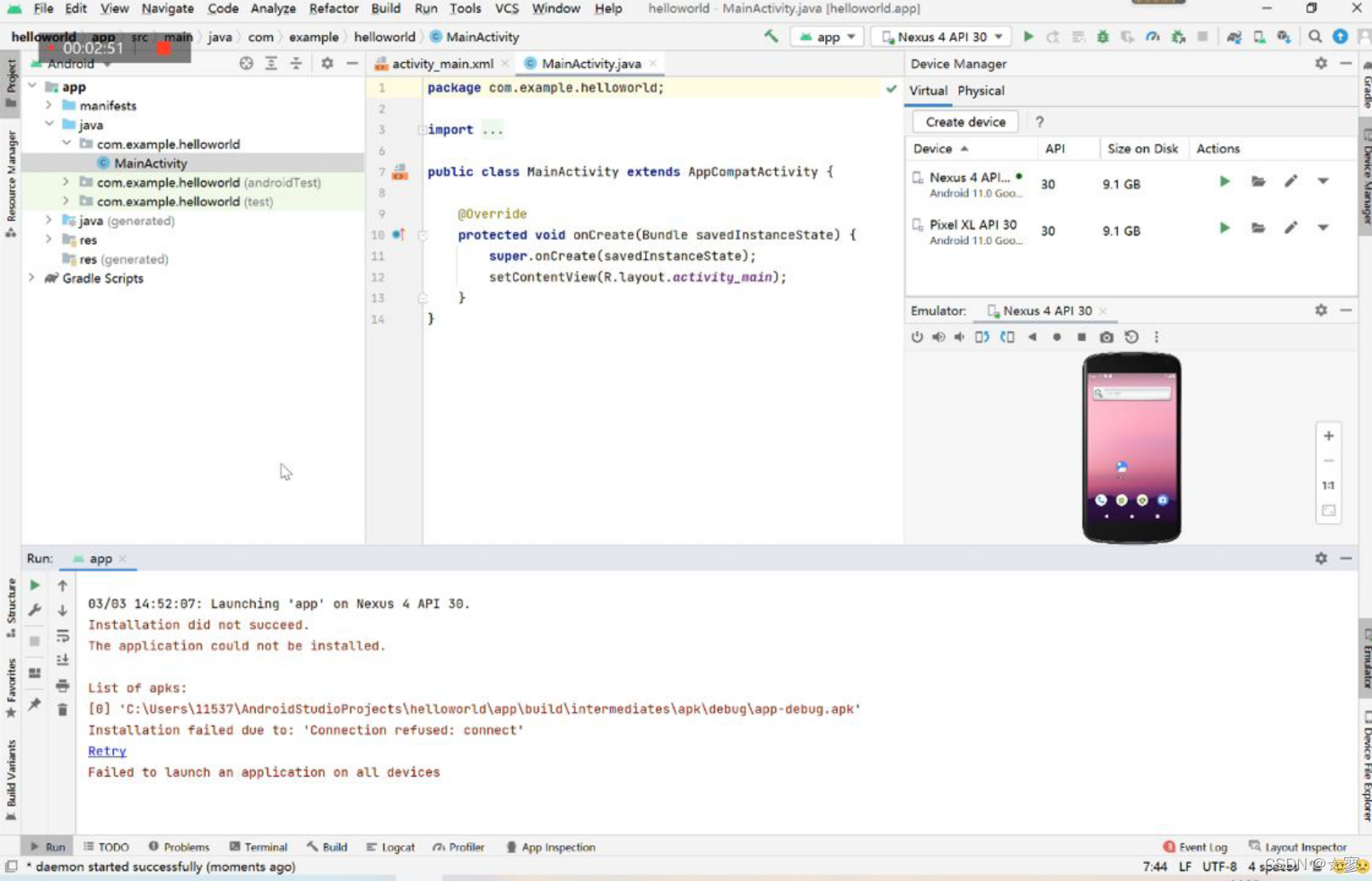Image resolution: width=1372 pixels, height=881 pixels.
Task: Clear the Run console with trash icon
Action: tap(62, 708)
